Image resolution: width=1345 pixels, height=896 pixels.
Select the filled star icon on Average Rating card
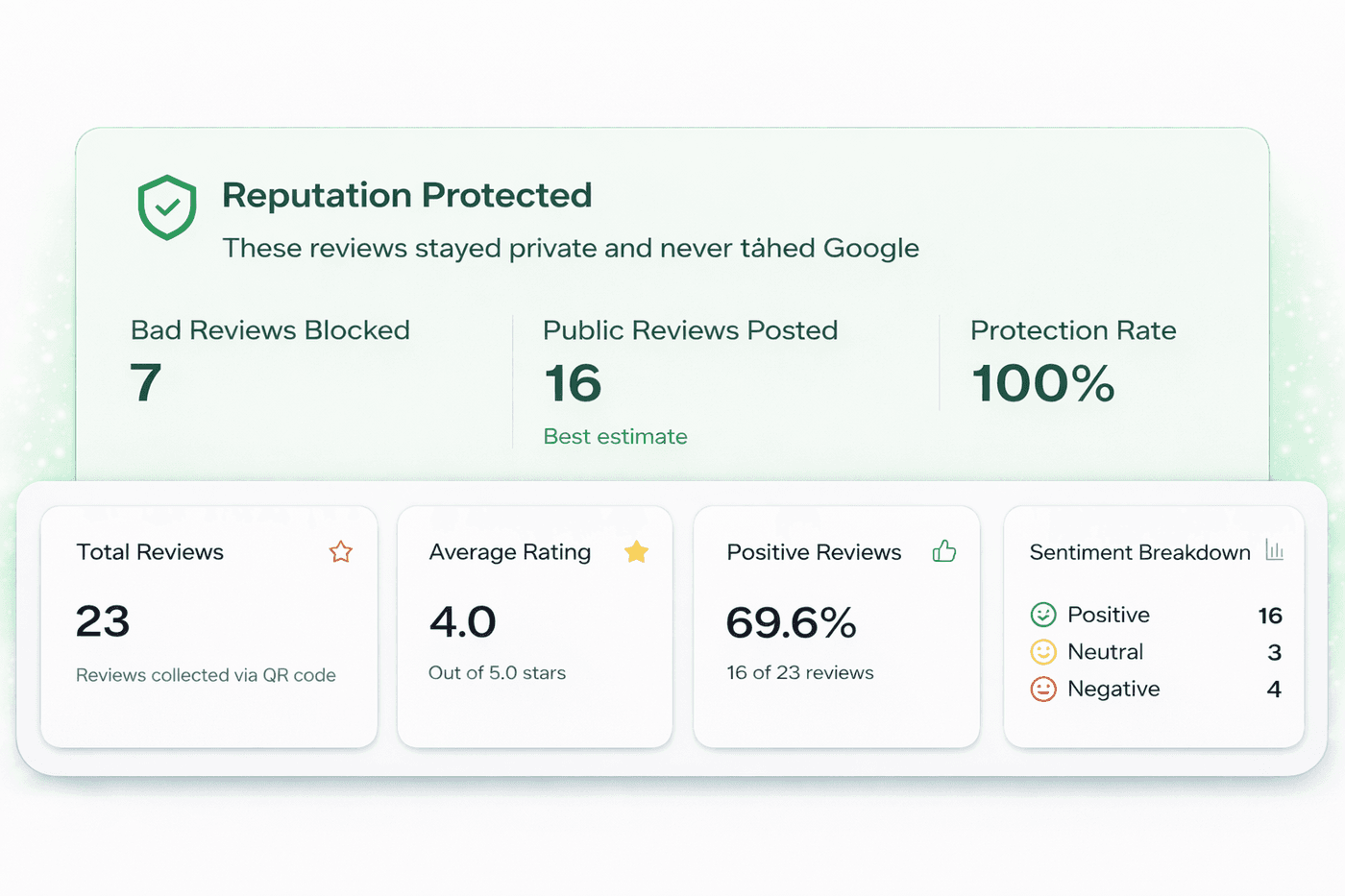click(636, 552)
